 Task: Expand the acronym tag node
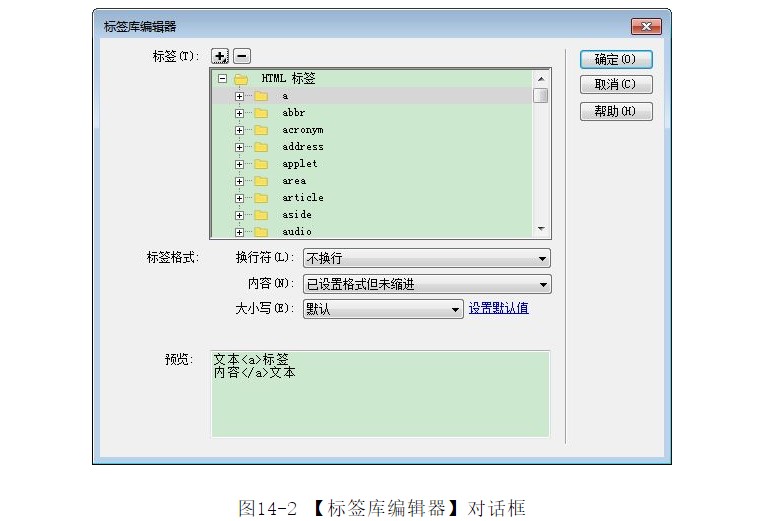point(239,130)
